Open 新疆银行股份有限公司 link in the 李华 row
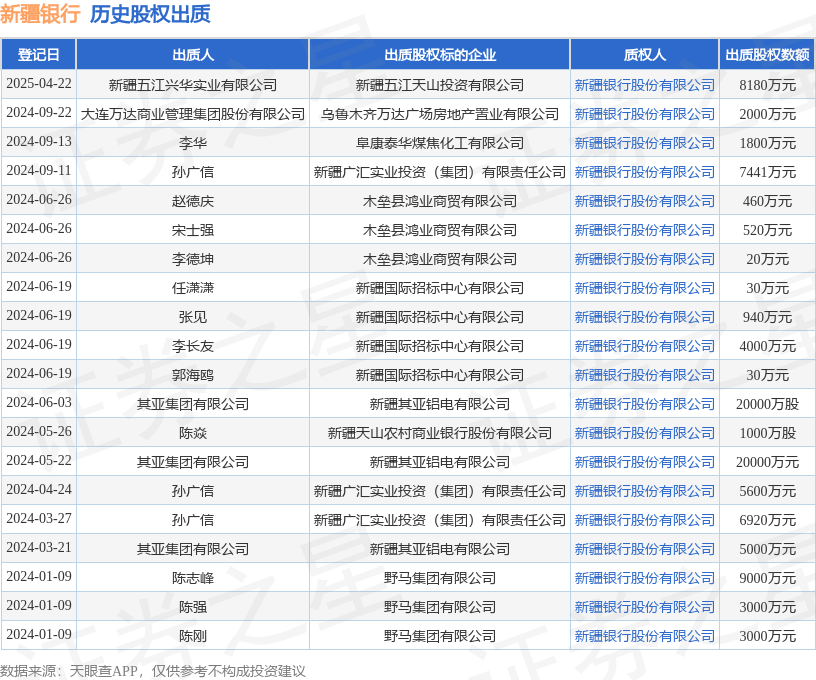 click(x=644, y=143)
